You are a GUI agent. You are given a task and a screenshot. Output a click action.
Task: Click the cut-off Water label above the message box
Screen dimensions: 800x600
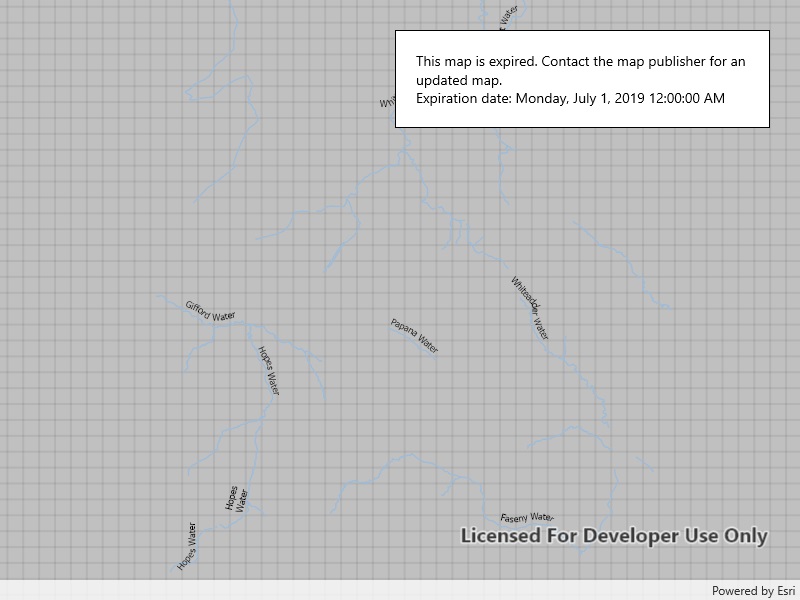tap(508, 17)
